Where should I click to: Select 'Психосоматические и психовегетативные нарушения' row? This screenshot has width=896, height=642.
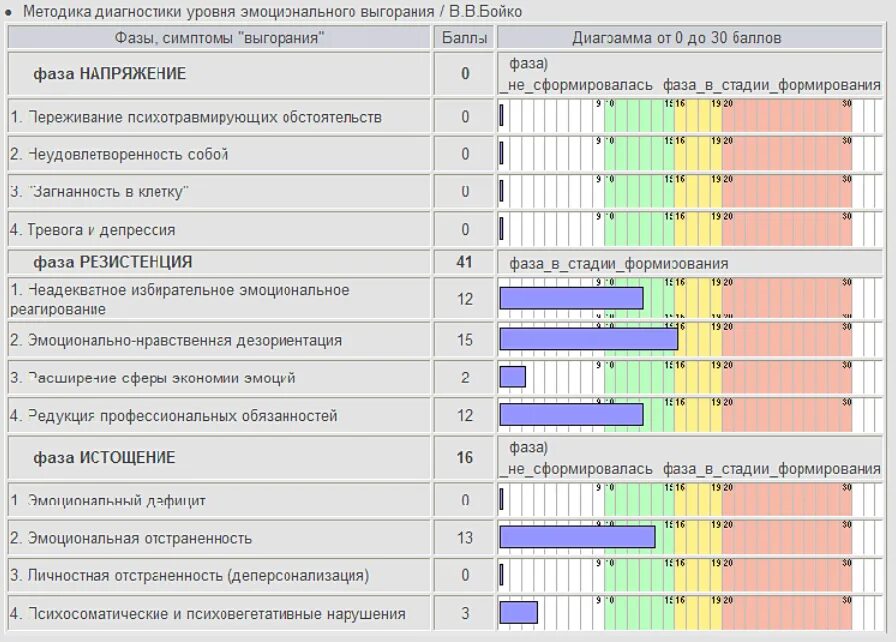tap(219, 613)
